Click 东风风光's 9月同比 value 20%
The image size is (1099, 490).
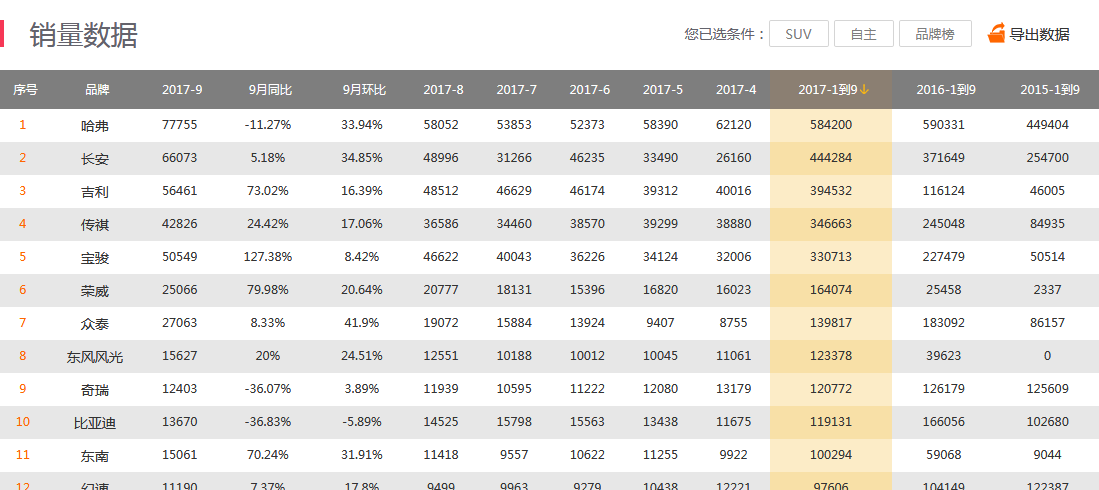[268, 355]
